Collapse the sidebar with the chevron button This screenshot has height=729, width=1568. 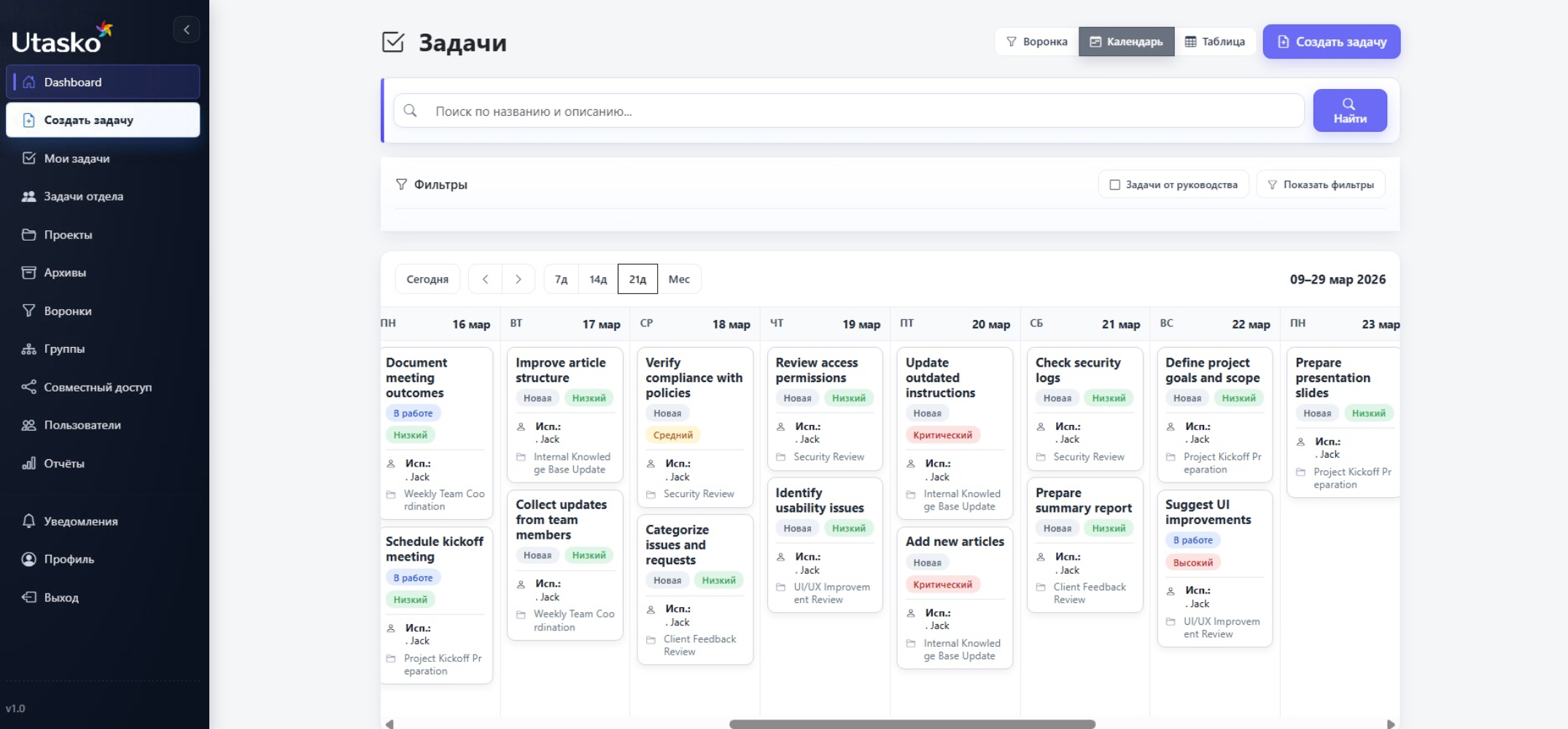tap(187, 29)
